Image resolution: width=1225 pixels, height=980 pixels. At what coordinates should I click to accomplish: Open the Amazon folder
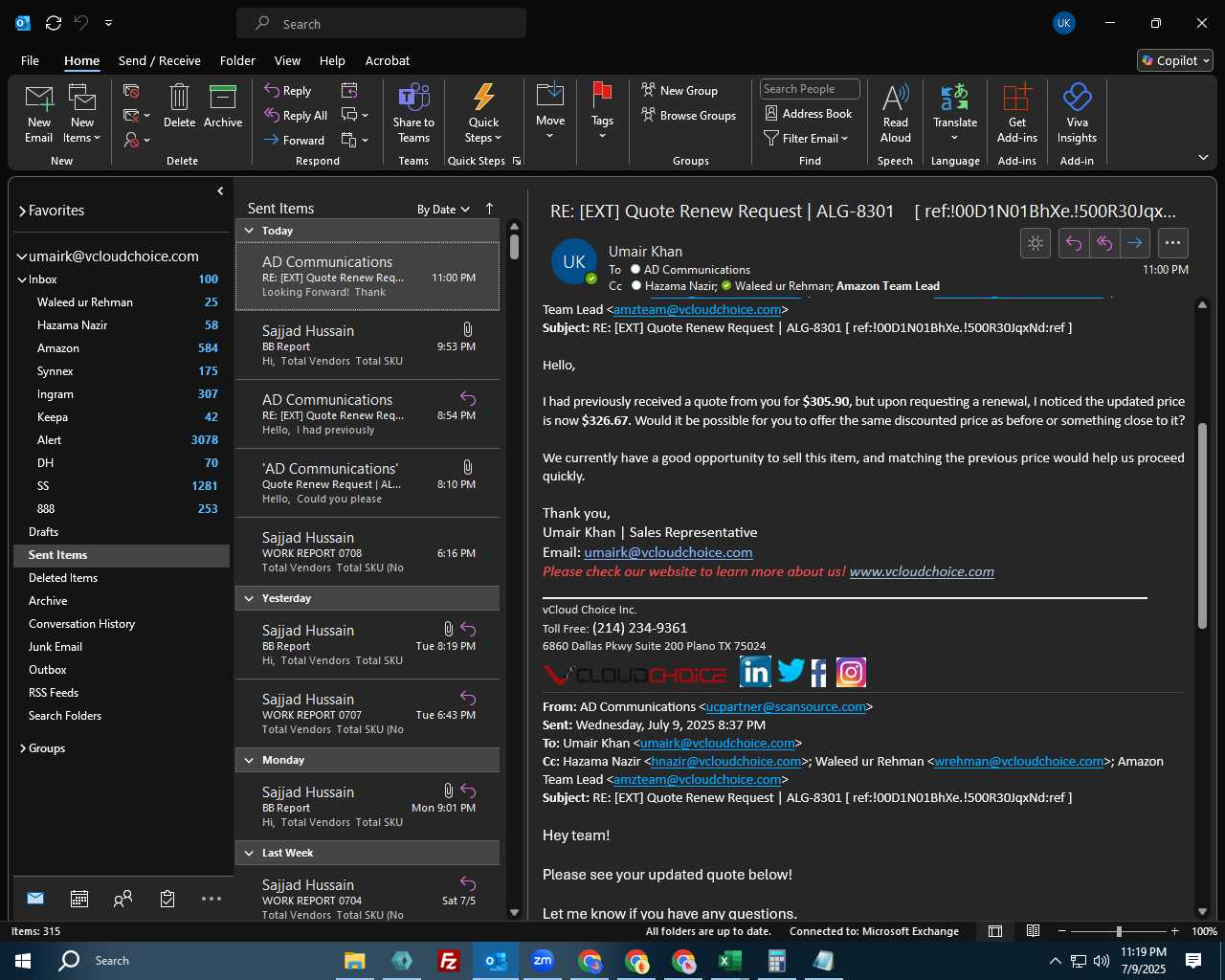[x=122, y=348]
